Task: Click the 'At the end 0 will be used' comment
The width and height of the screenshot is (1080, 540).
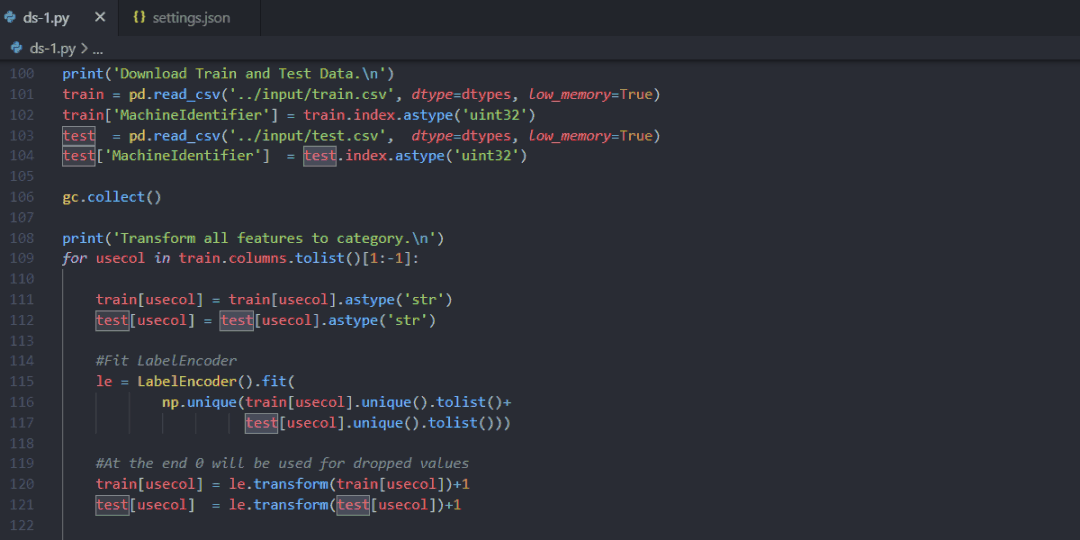Action: [x=282, y=464]
